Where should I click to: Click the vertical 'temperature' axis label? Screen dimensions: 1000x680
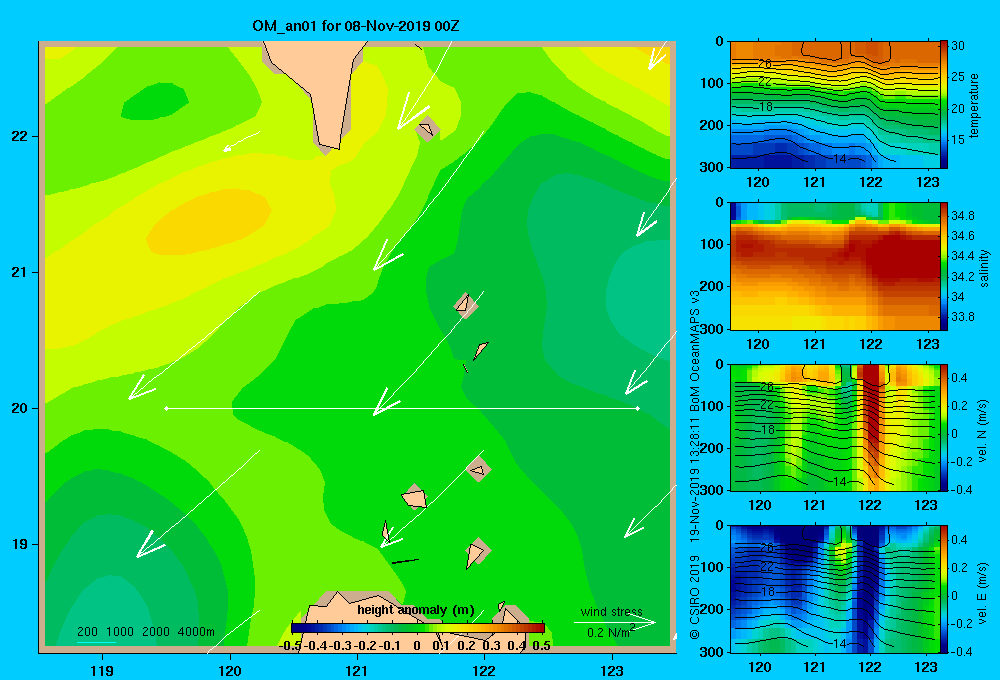pyautogui.click(x=974, y=105)
